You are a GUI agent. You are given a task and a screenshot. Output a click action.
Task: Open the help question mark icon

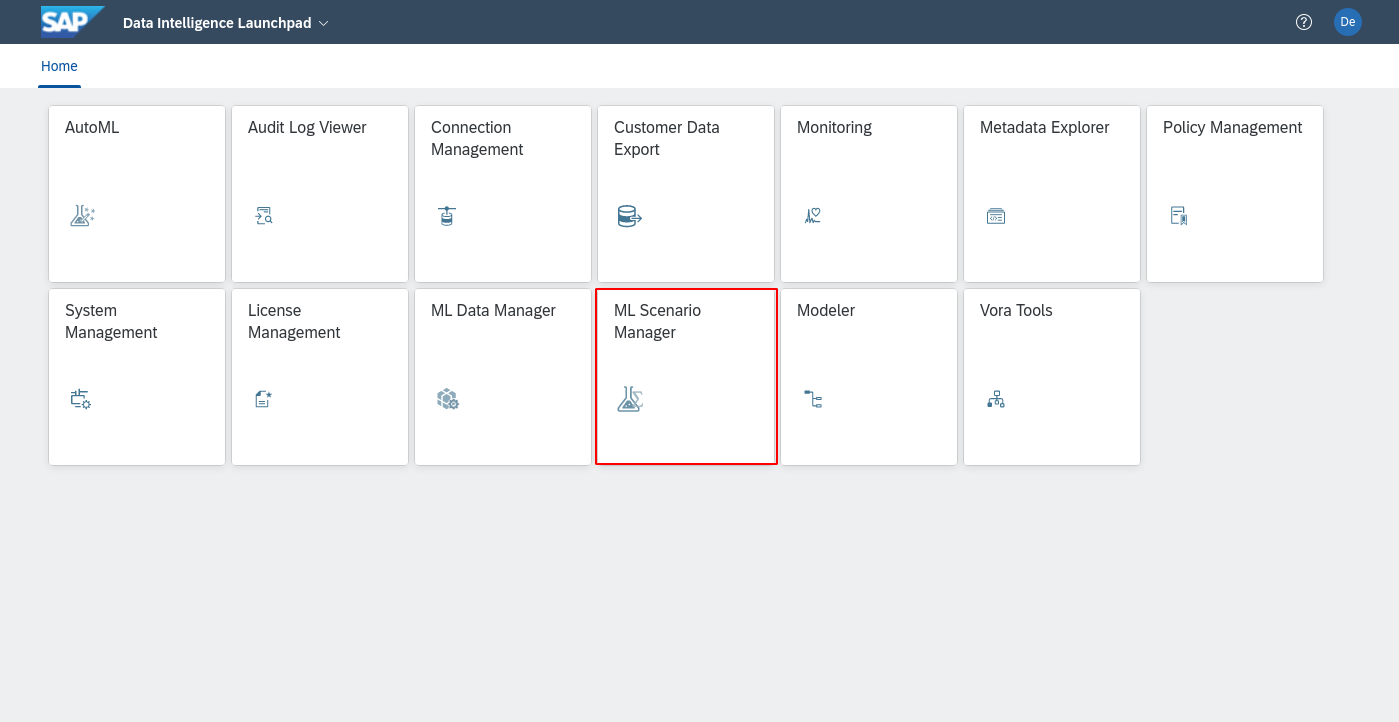point(1303,22)
